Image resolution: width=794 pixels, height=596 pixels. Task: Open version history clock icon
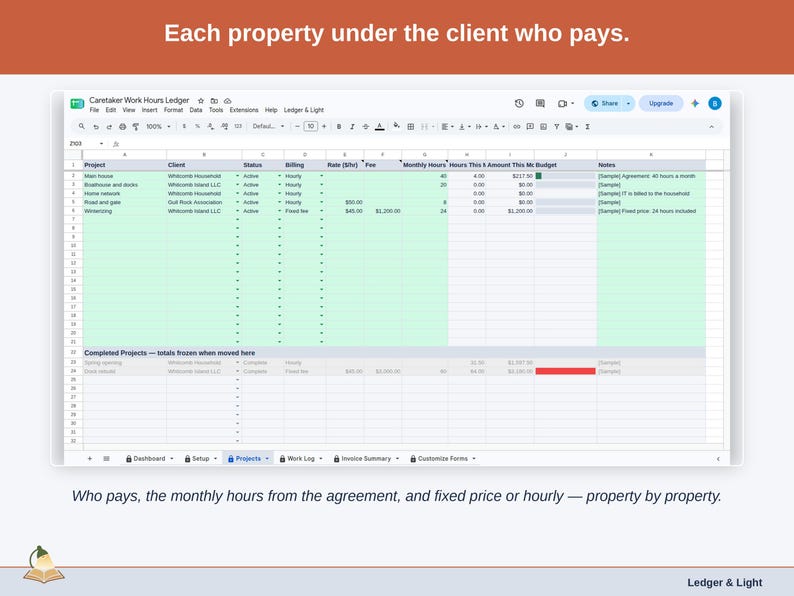[519, 103]
